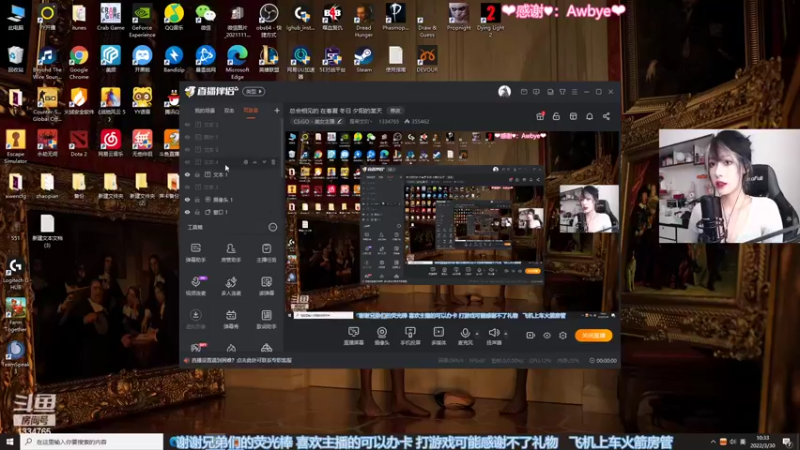
Task: Expand microphone options arrow
Action: coord(477,334)
